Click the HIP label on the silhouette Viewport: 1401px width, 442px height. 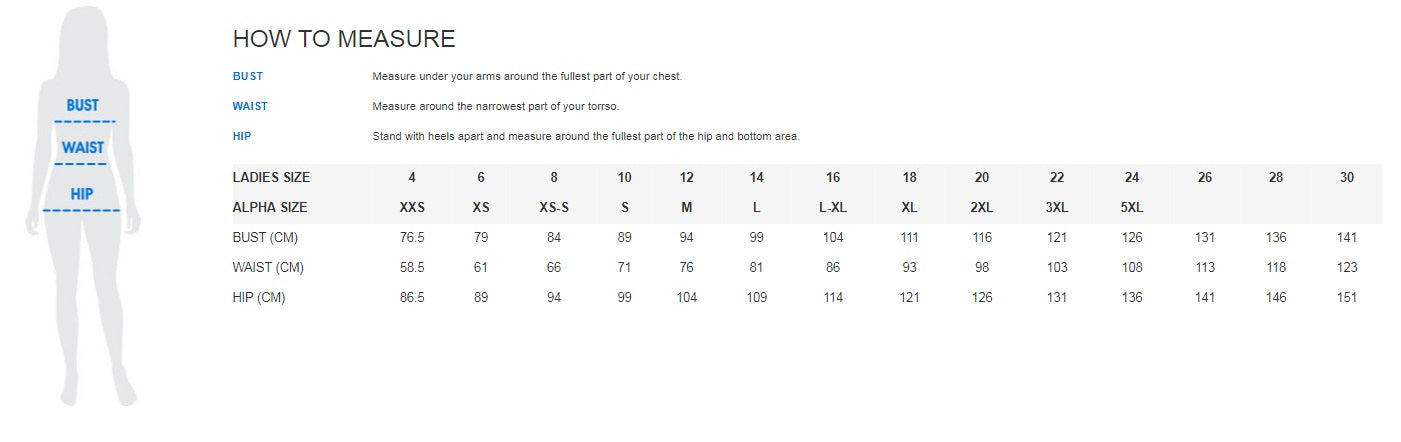(81, 194)
